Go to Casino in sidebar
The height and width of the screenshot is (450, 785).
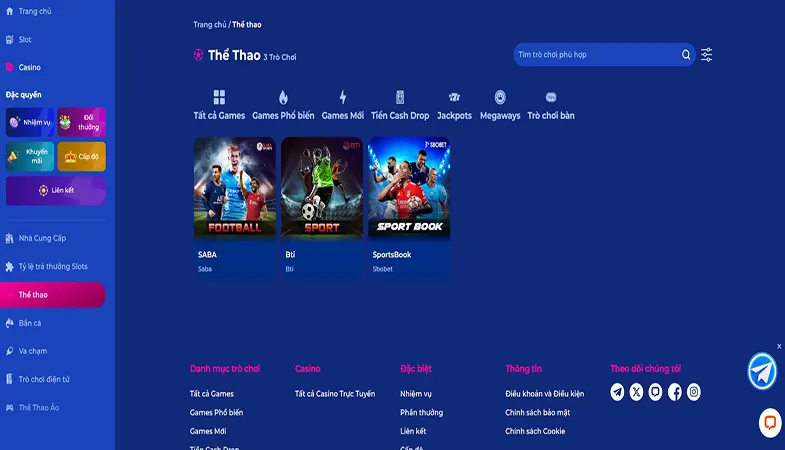pos(23,67)
